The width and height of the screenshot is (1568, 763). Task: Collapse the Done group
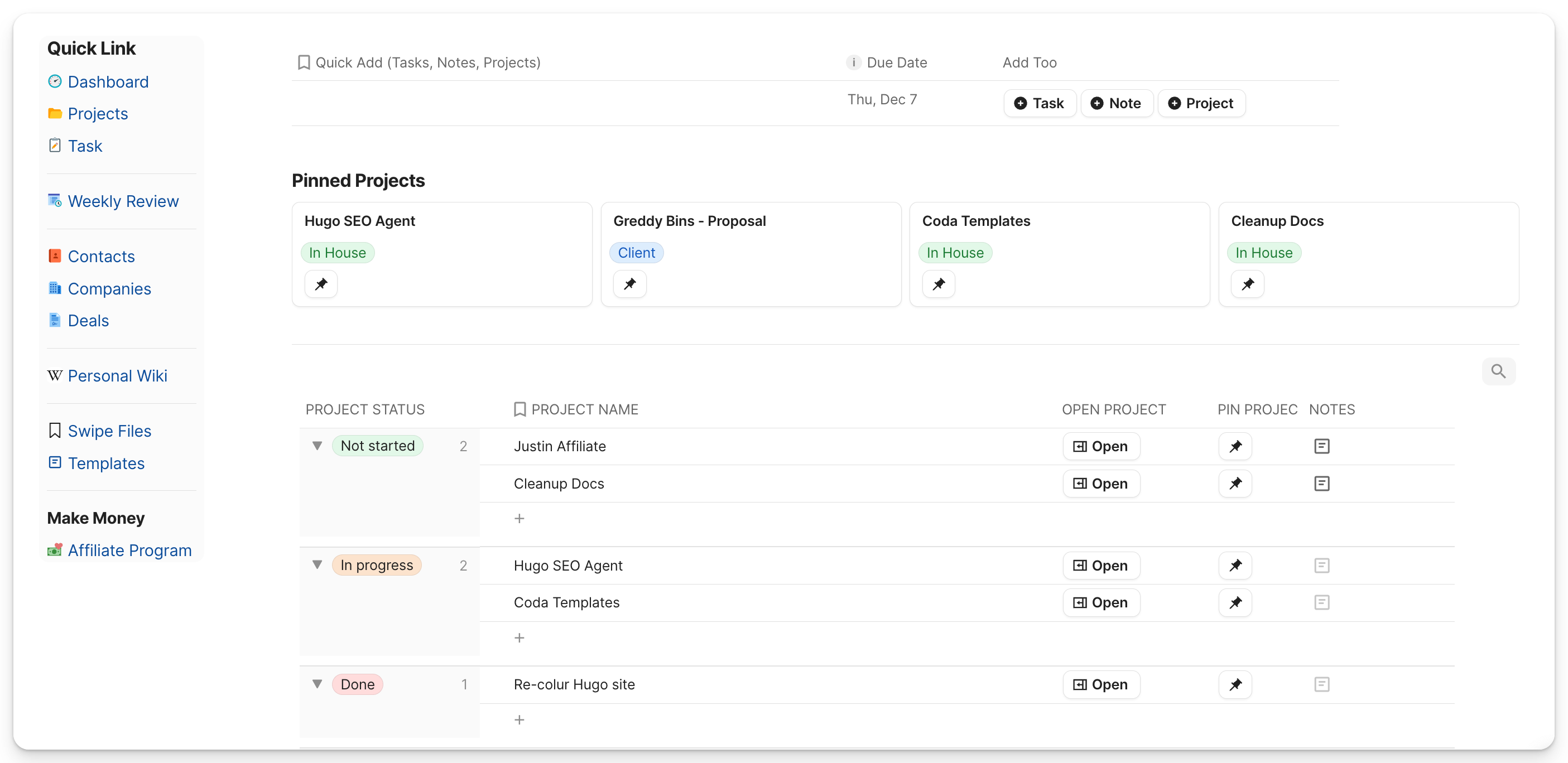(317, 684)
